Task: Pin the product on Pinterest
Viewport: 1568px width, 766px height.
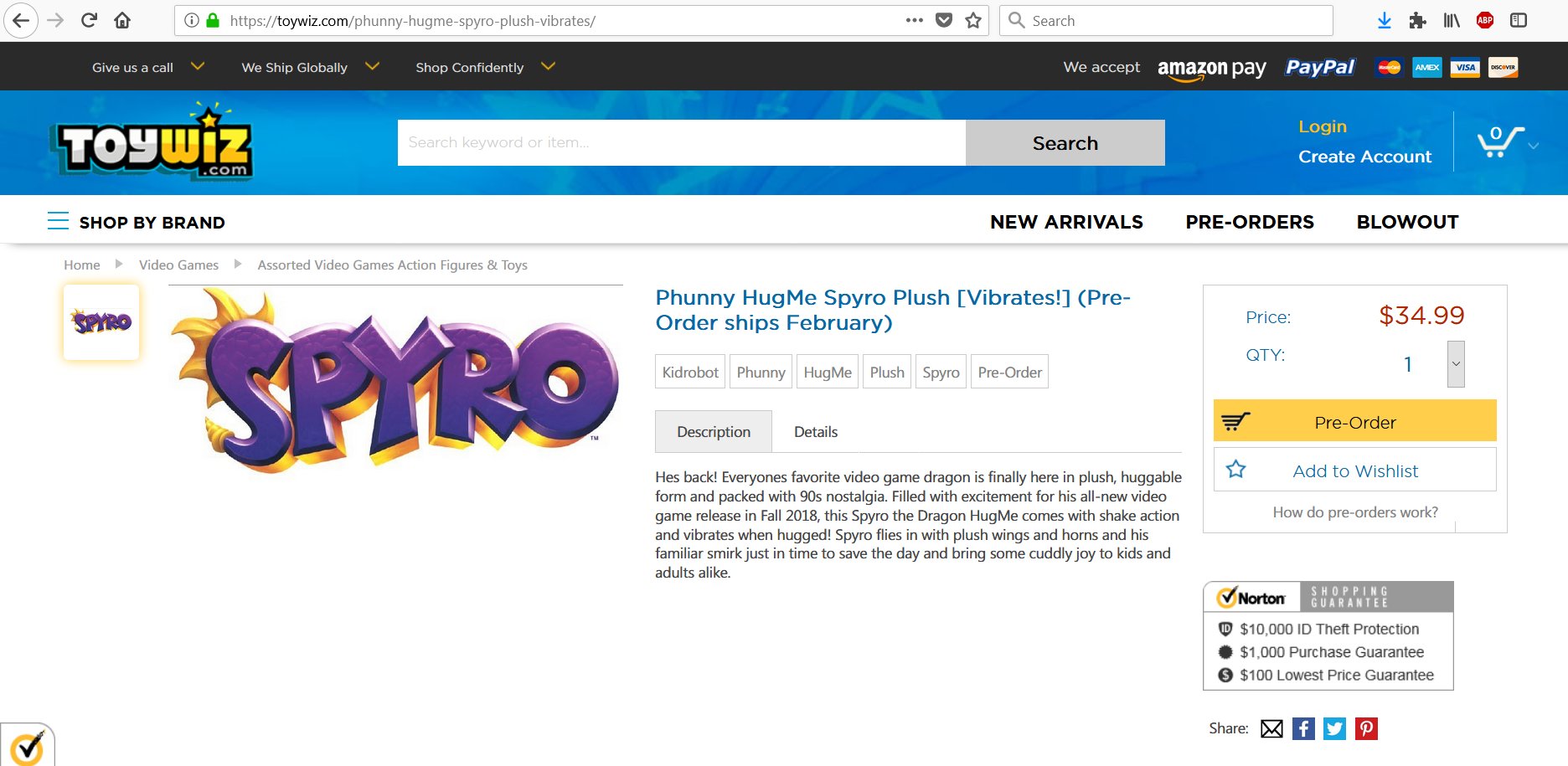Action: pyautogui.click(x=1367, y=728)
